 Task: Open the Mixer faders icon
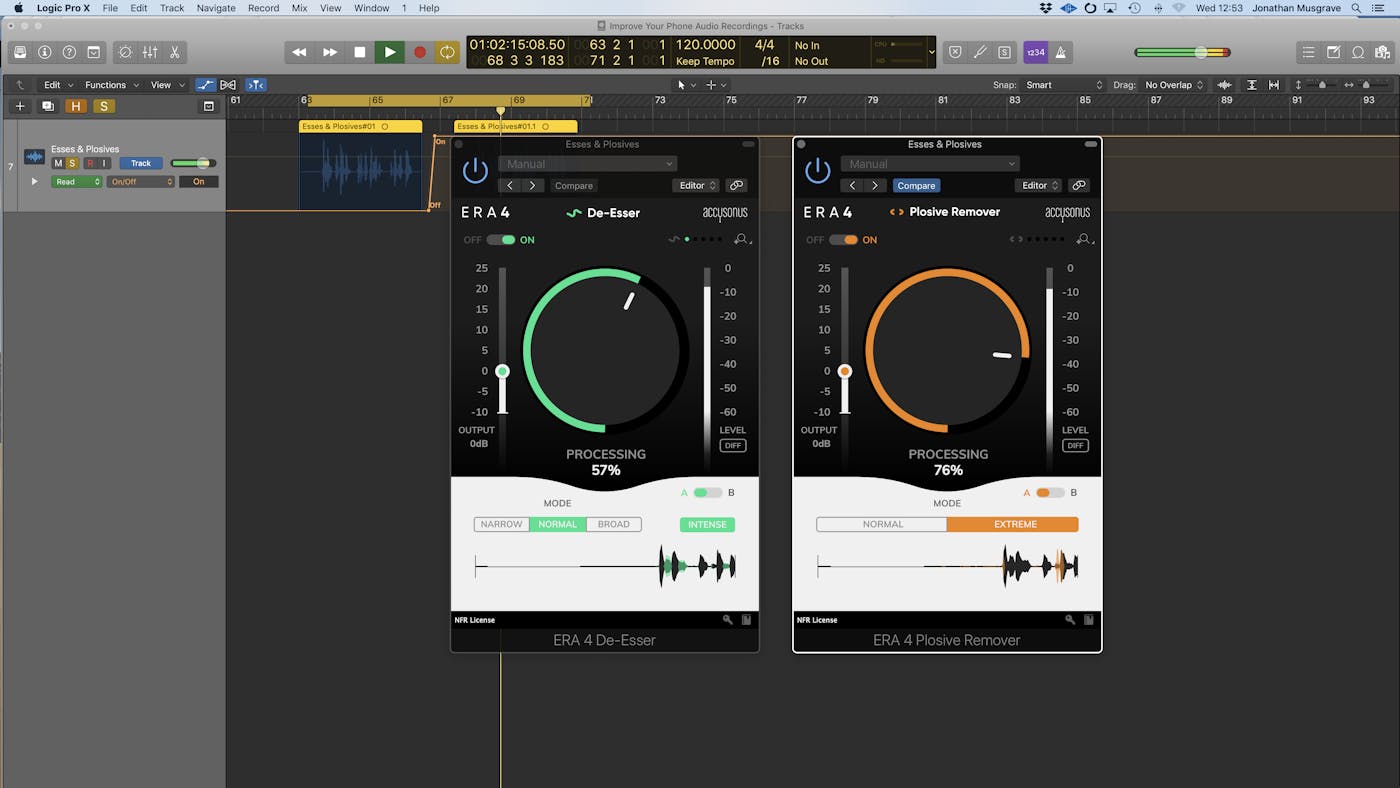coord(149,52)
